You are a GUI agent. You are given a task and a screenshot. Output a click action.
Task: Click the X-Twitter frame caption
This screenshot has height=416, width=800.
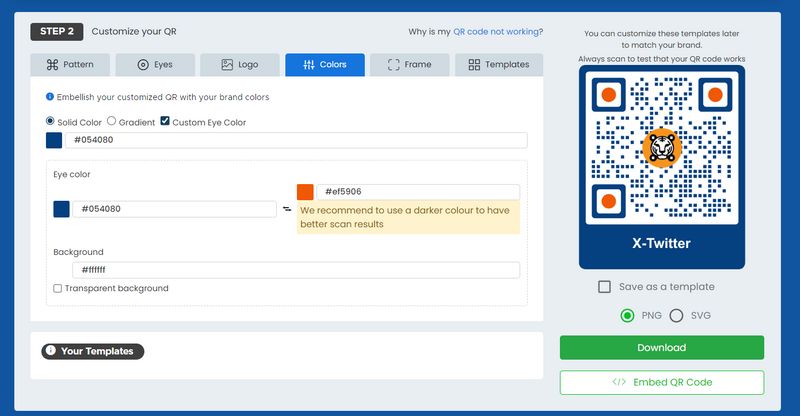coord(662,243)
